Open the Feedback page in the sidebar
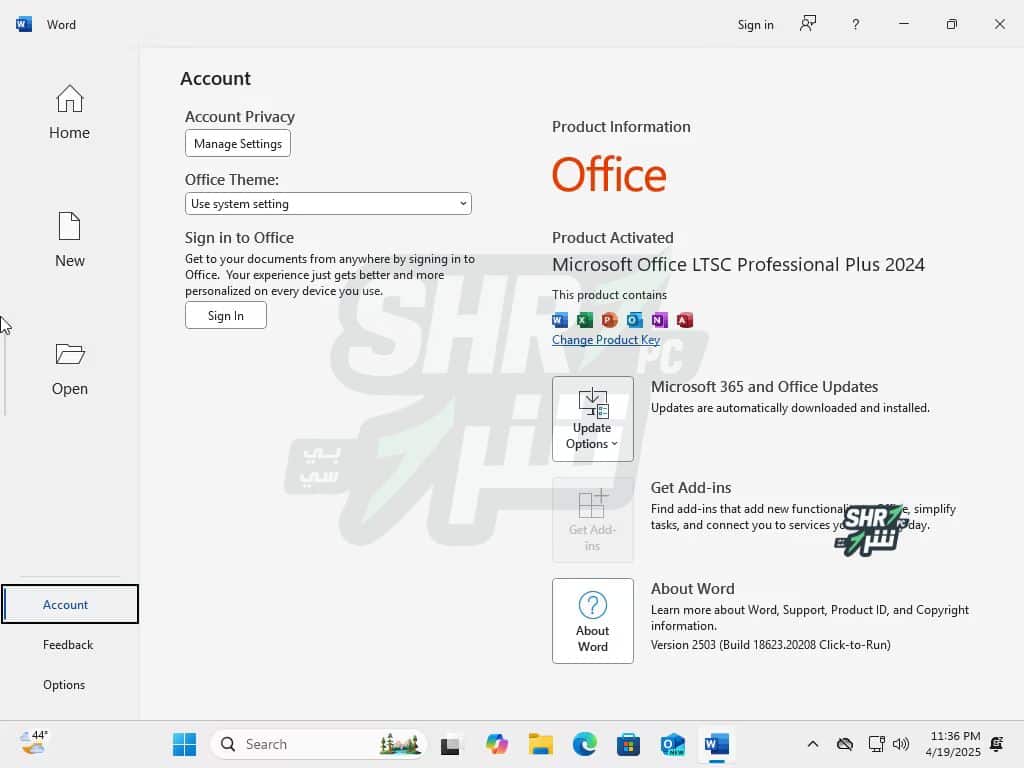The width and height of the screenshot is (1024, 768). click(68, 645)
